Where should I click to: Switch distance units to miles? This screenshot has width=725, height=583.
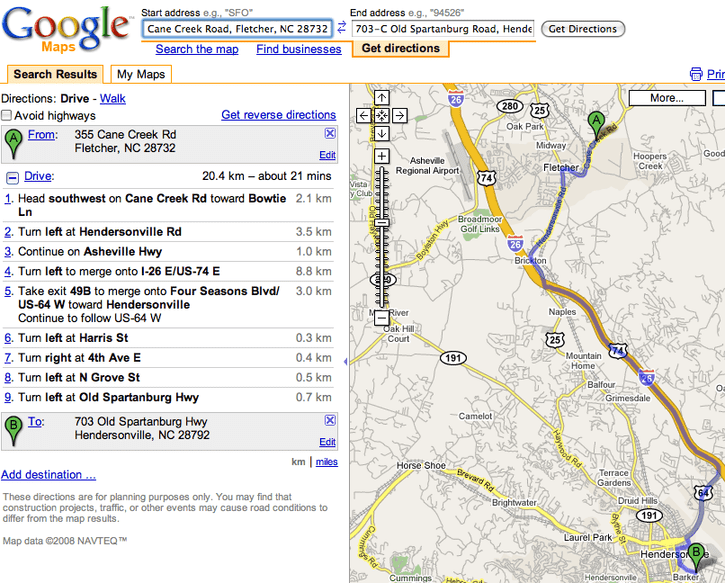click(326, 462)
